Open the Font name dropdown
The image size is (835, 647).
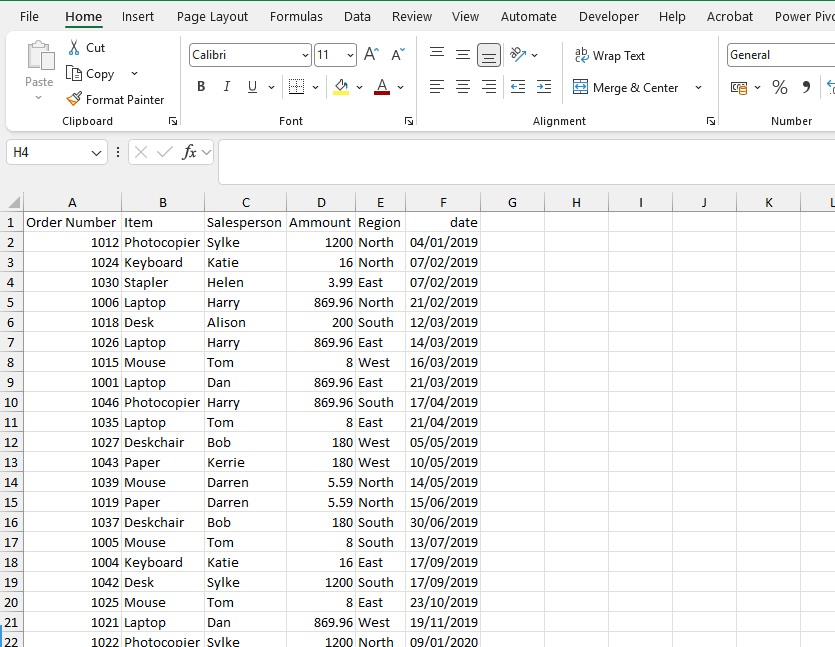(306, 54)
